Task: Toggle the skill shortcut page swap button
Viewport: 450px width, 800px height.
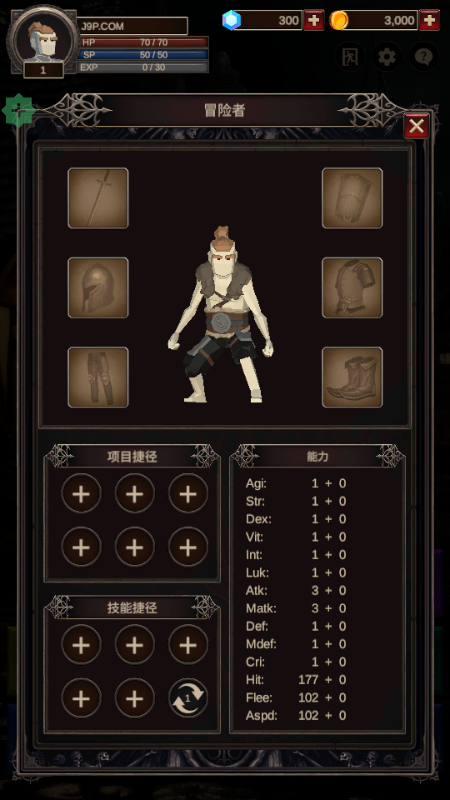Action: (188, 697)
